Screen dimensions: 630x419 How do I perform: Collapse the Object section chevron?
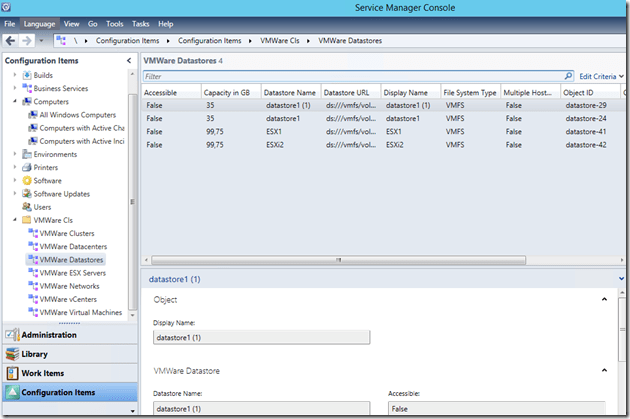(x=605, y=300)
